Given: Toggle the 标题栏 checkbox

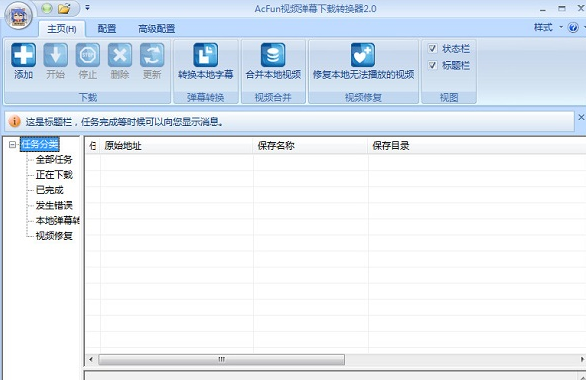Looking at the screenshot, I should [432, 65].
